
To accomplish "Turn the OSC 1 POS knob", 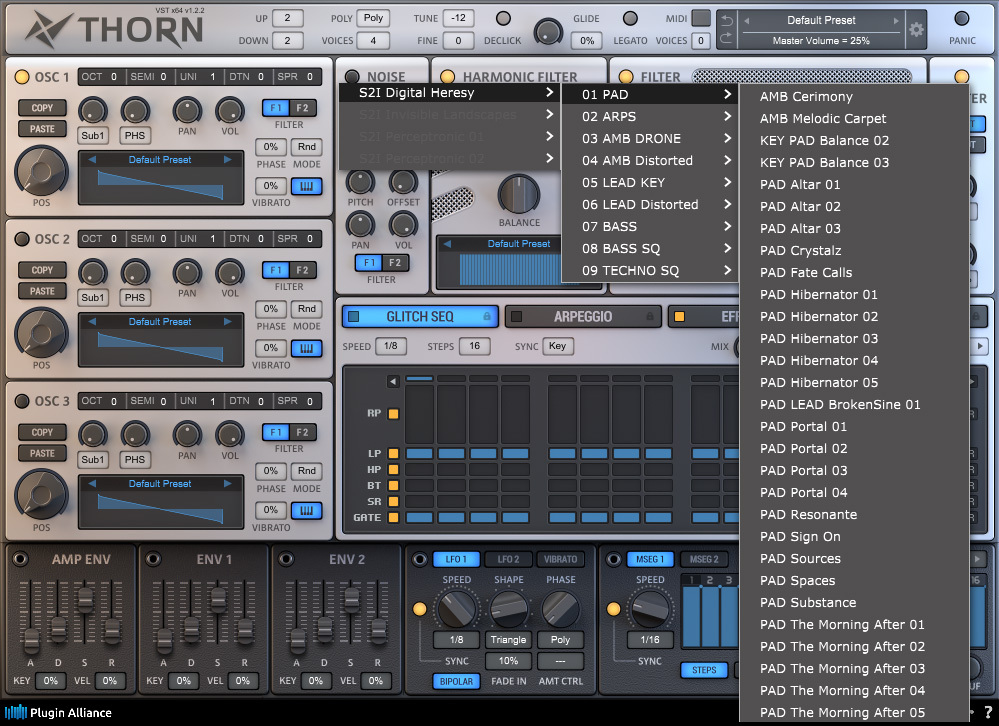I will (41, 171).
